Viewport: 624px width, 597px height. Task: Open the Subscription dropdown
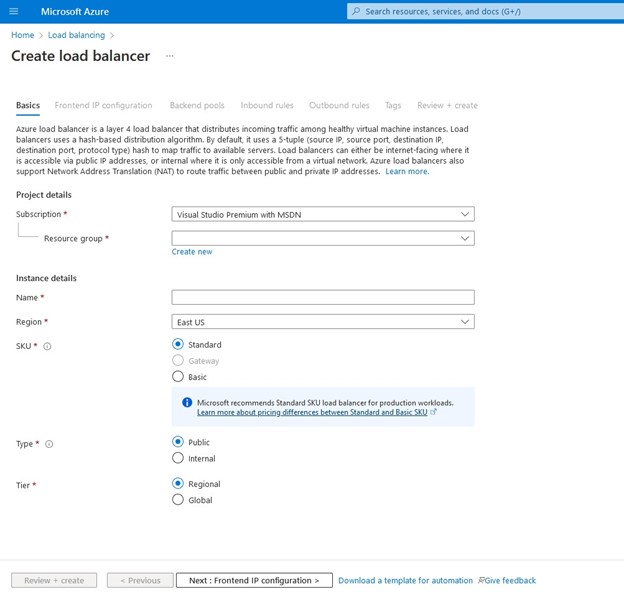323,214
